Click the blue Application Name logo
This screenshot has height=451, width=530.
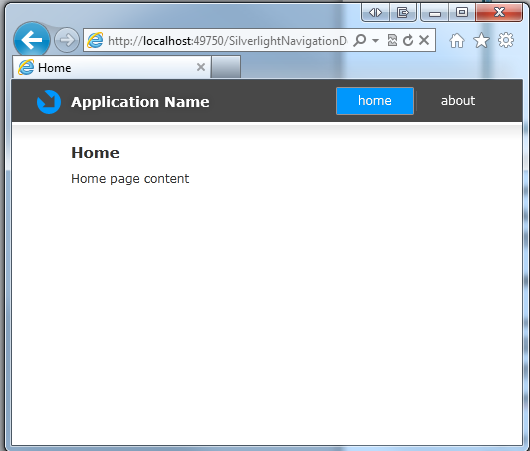coord(49,102)
